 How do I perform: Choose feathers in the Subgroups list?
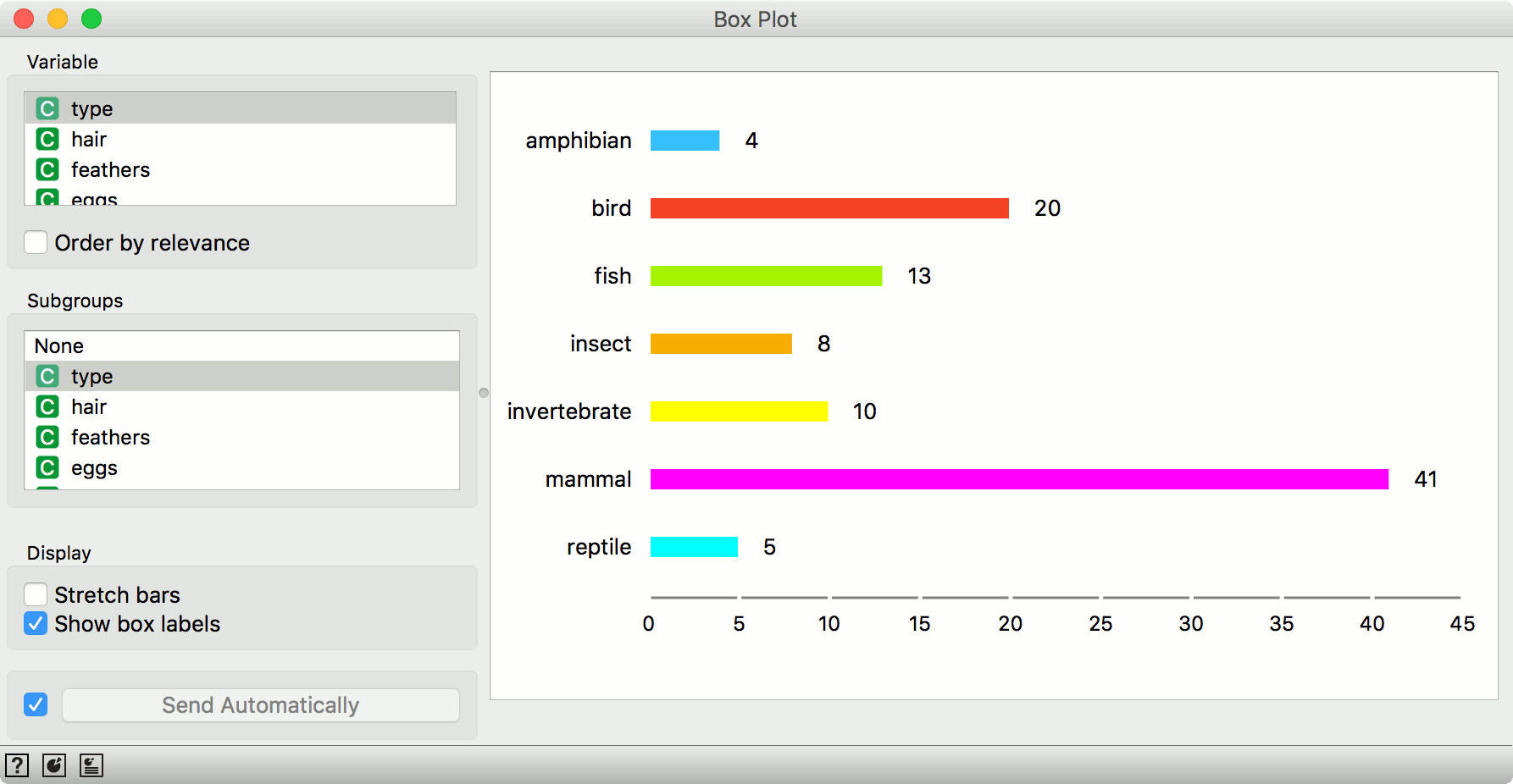coord(110,438)
